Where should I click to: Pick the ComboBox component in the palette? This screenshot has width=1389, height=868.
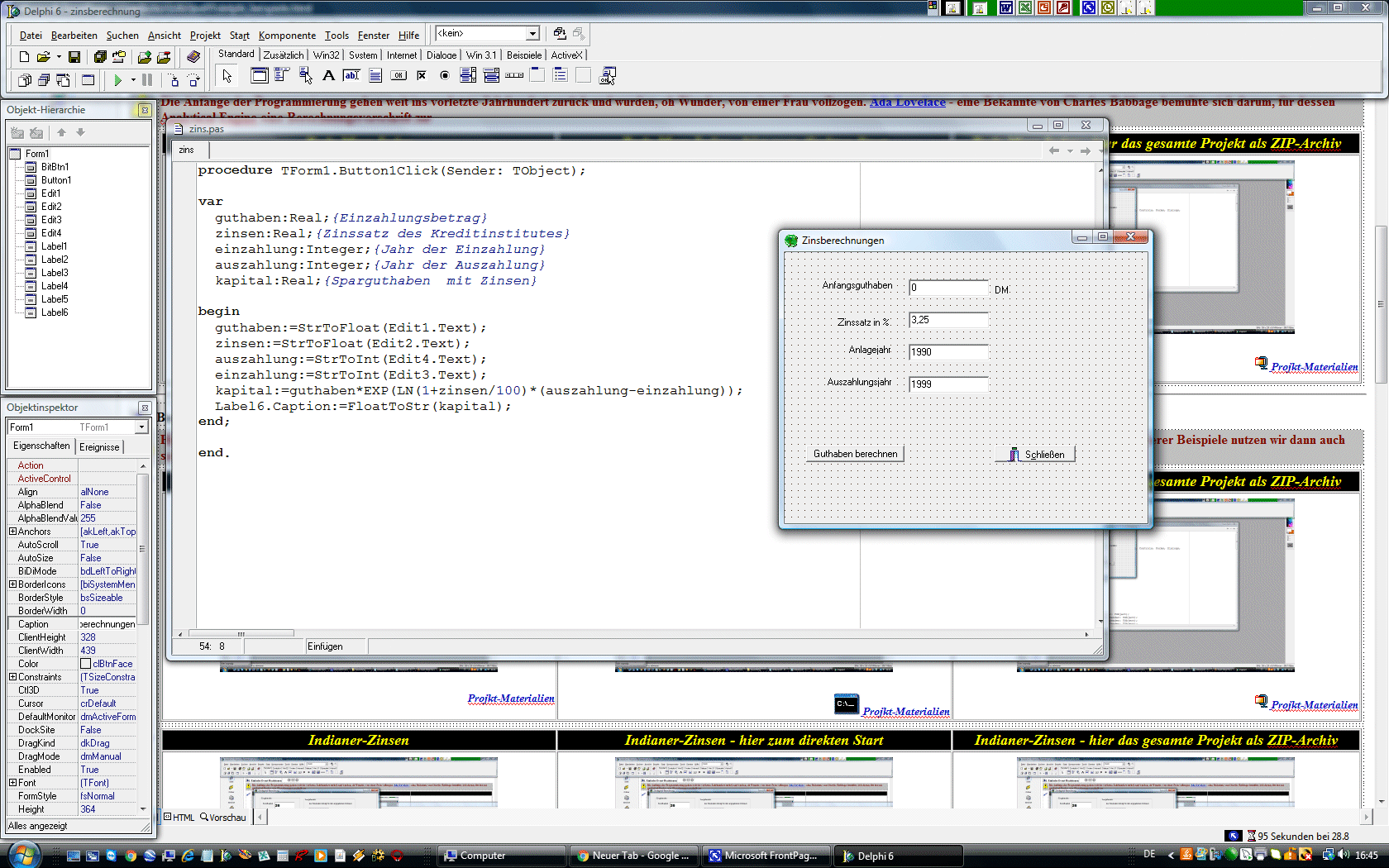click(490, 75)
